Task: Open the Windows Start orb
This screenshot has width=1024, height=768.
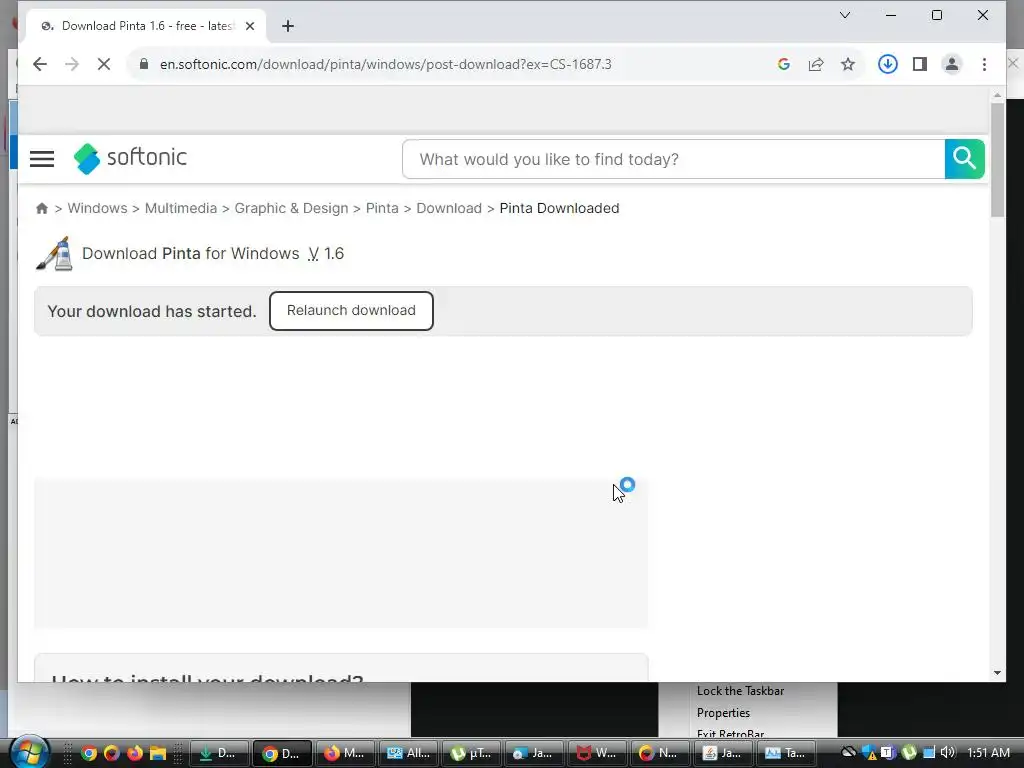Action: (29, 752)
